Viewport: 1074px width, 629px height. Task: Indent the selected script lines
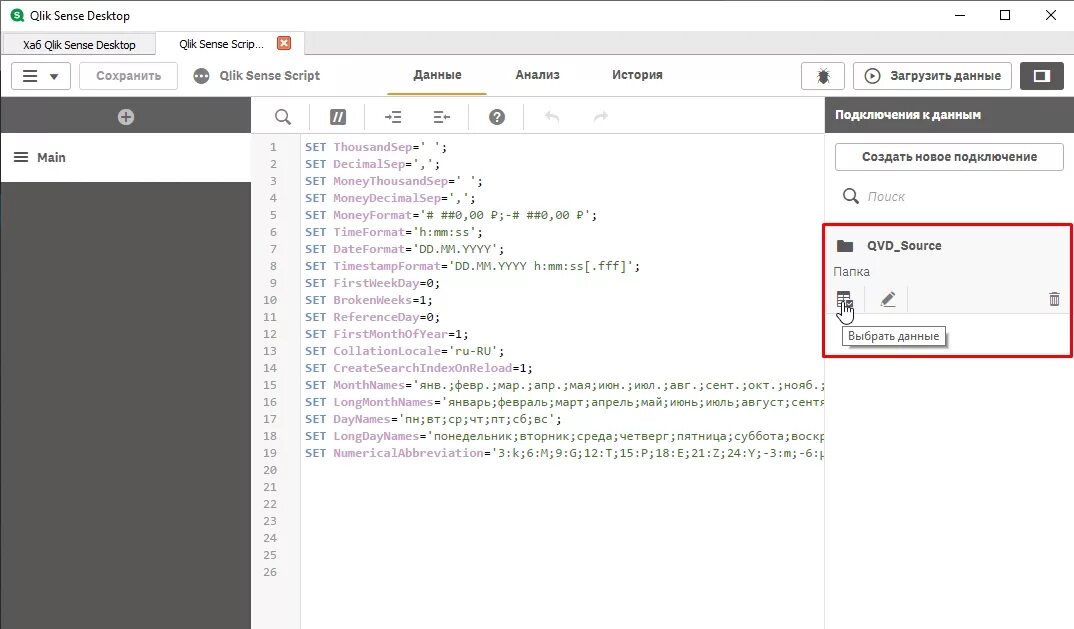393,117
